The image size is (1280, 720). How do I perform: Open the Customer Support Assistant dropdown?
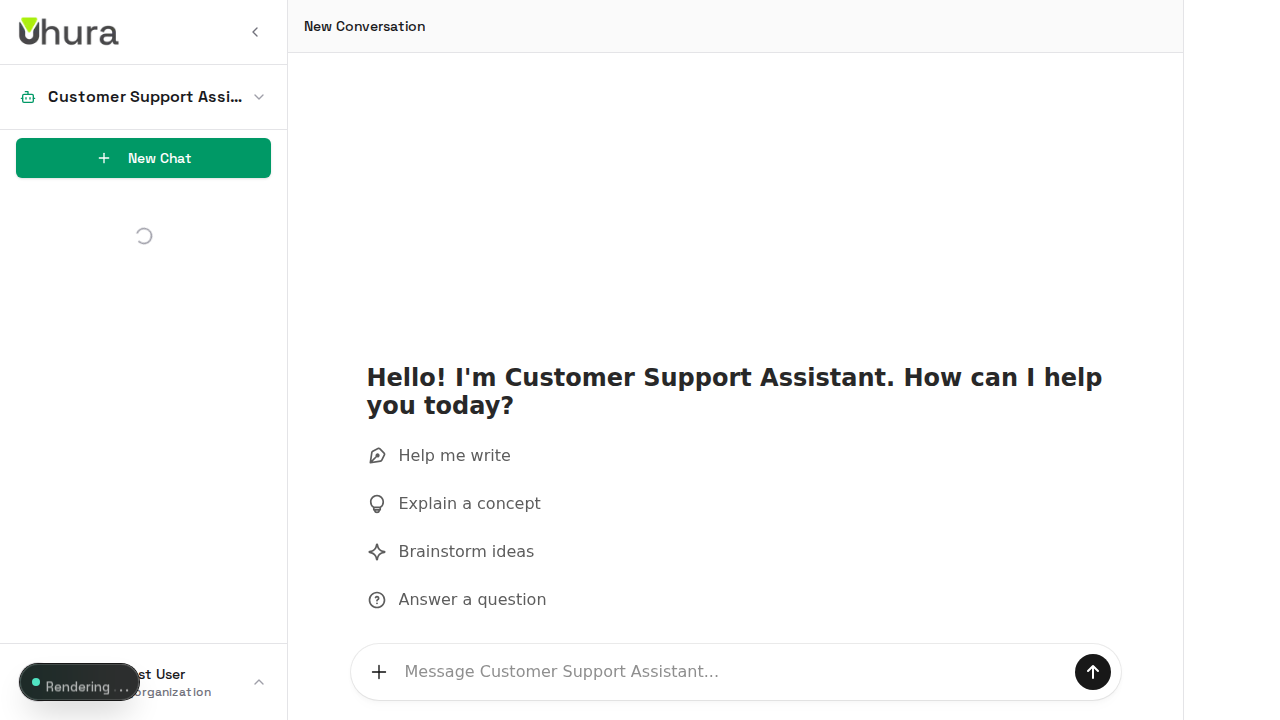(143, 96)
